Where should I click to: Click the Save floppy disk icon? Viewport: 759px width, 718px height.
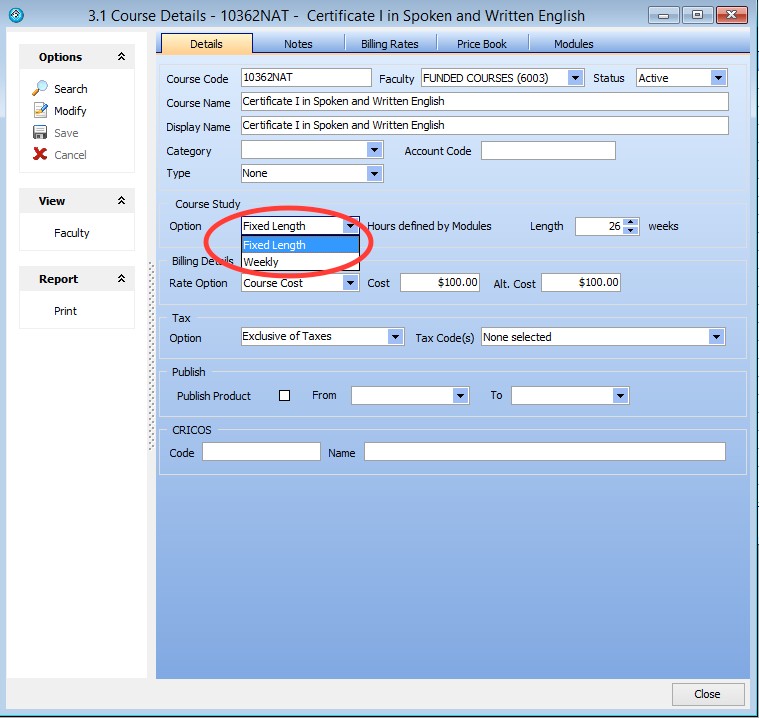coord(40,133)
